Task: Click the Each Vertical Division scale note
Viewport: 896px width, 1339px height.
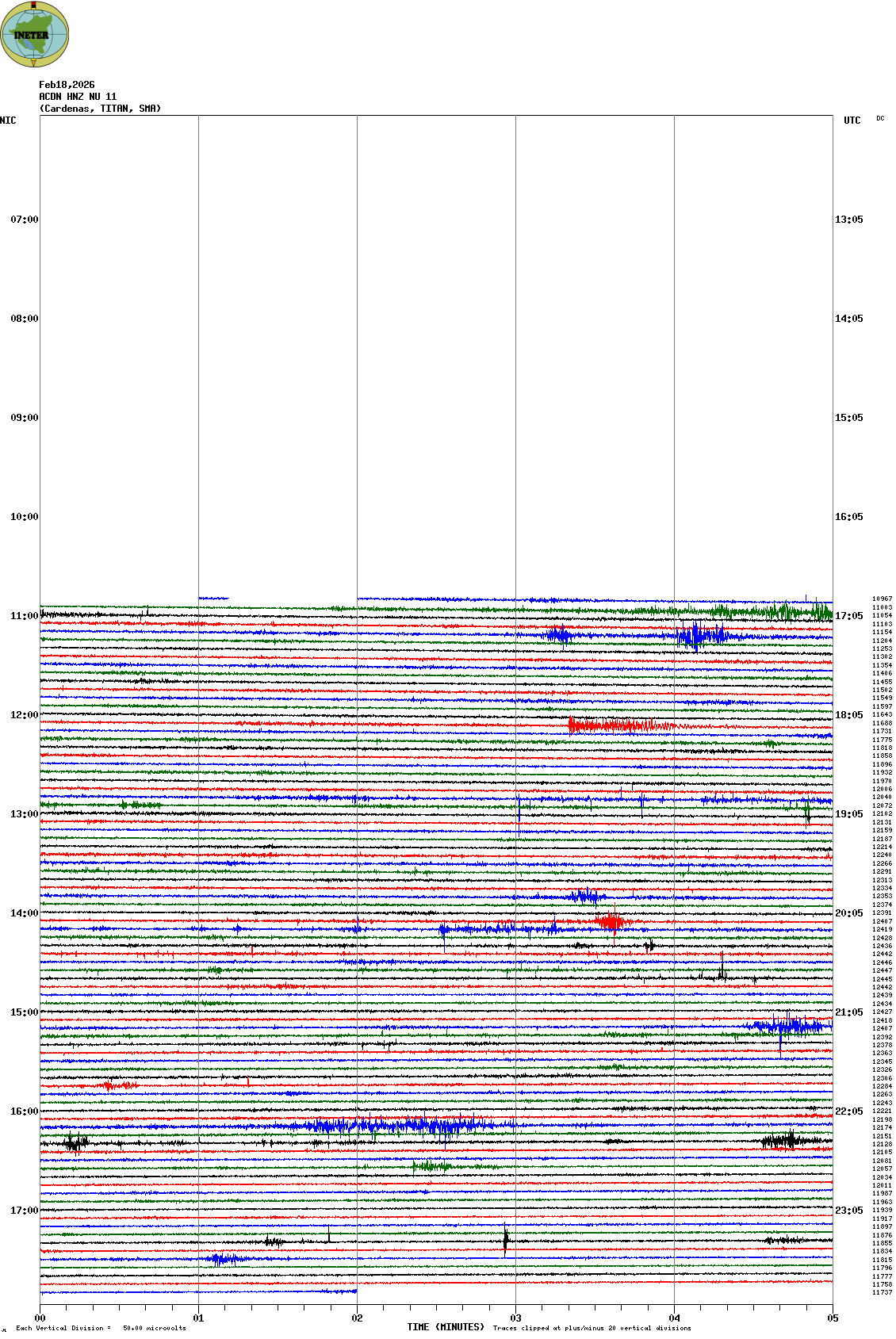Action: 101,1328
